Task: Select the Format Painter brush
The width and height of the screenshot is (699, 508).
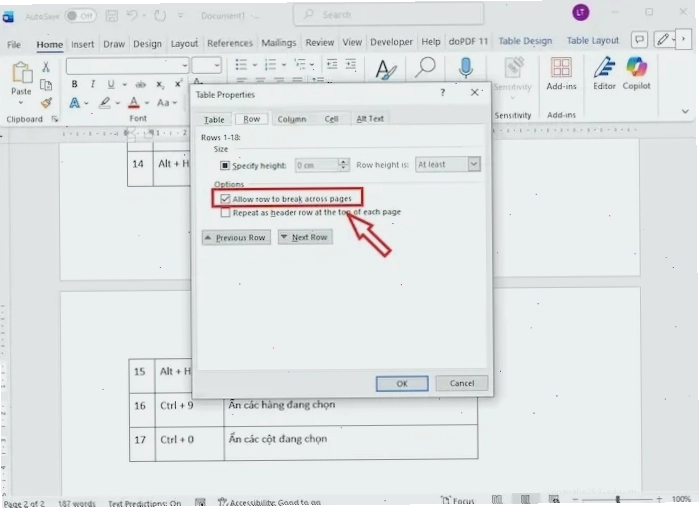Action: click(46, 103)
